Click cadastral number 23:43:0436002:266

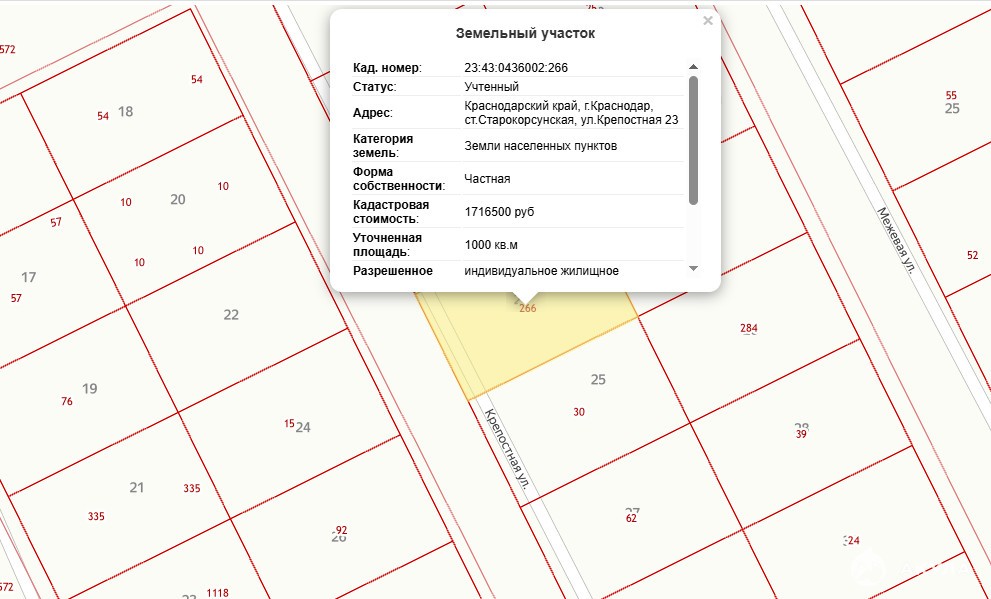pos(516,68)
